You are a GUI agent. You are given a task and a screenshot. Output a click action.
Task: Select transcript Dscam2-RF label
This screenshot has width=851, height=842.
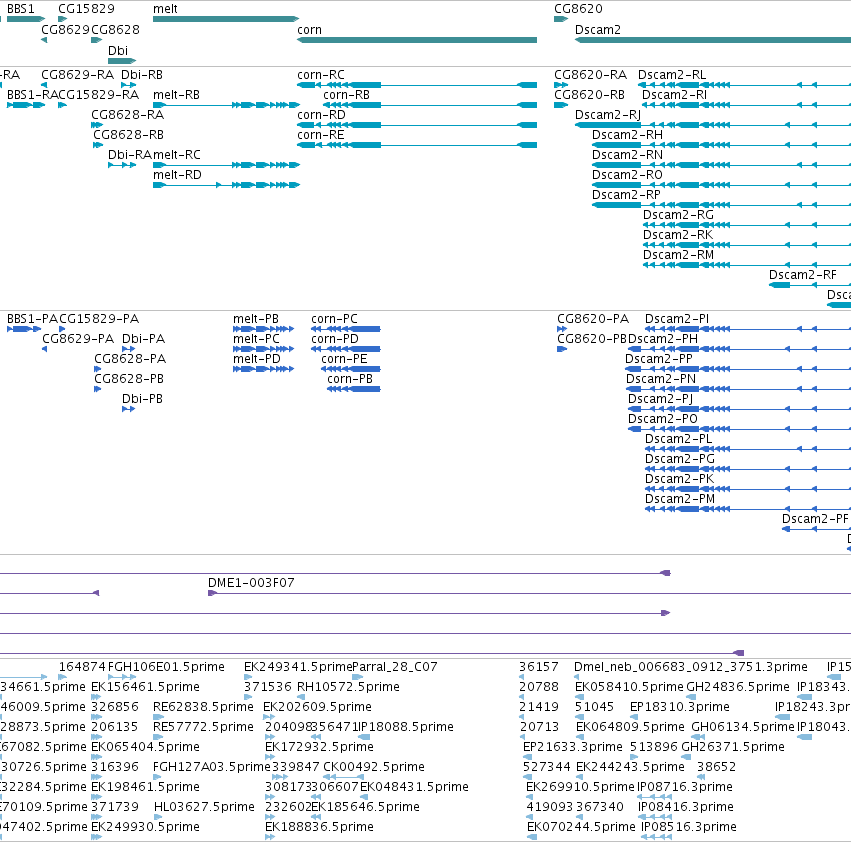[803, 275]
